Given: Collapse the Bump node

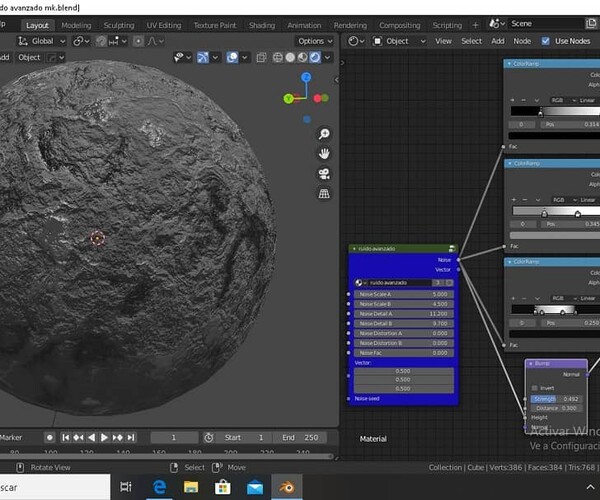Looking at the screenshot, I should click(x=531, y=363).
